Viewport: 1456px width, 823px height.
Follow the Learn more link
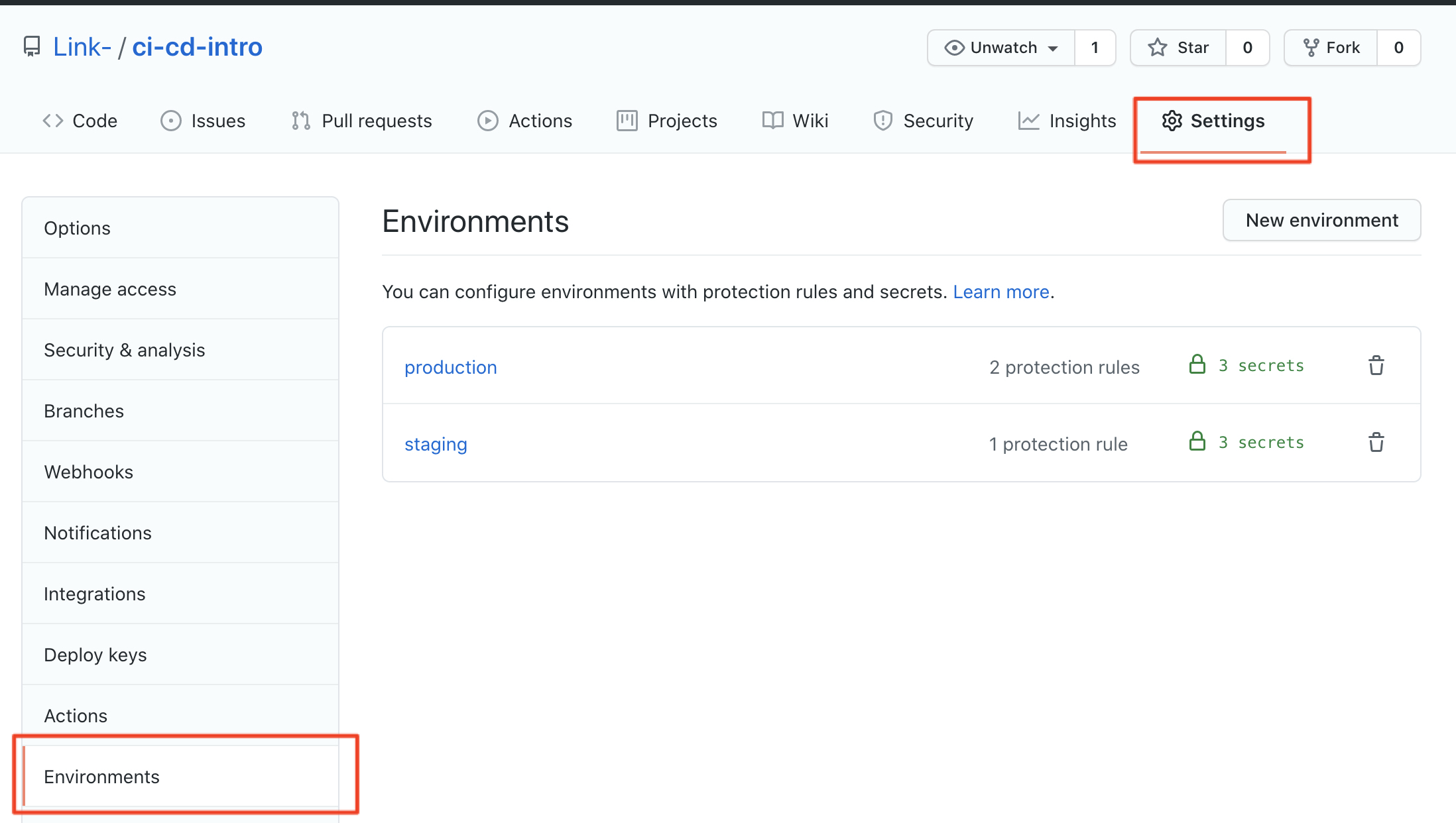(x=1001, y=292)
